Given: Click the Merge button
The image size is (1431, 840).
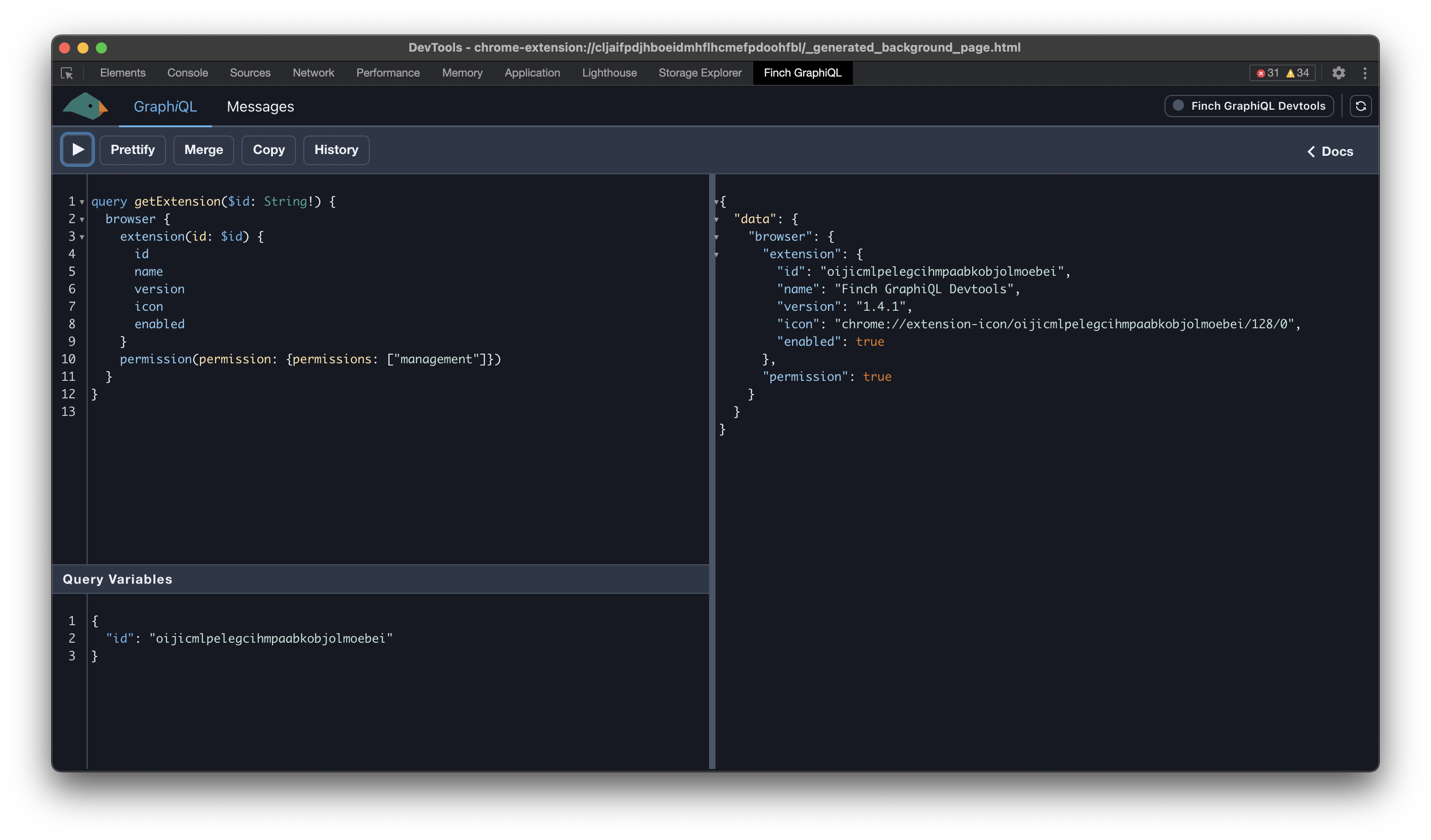Looking at the screenshot, I should (203, 149).
